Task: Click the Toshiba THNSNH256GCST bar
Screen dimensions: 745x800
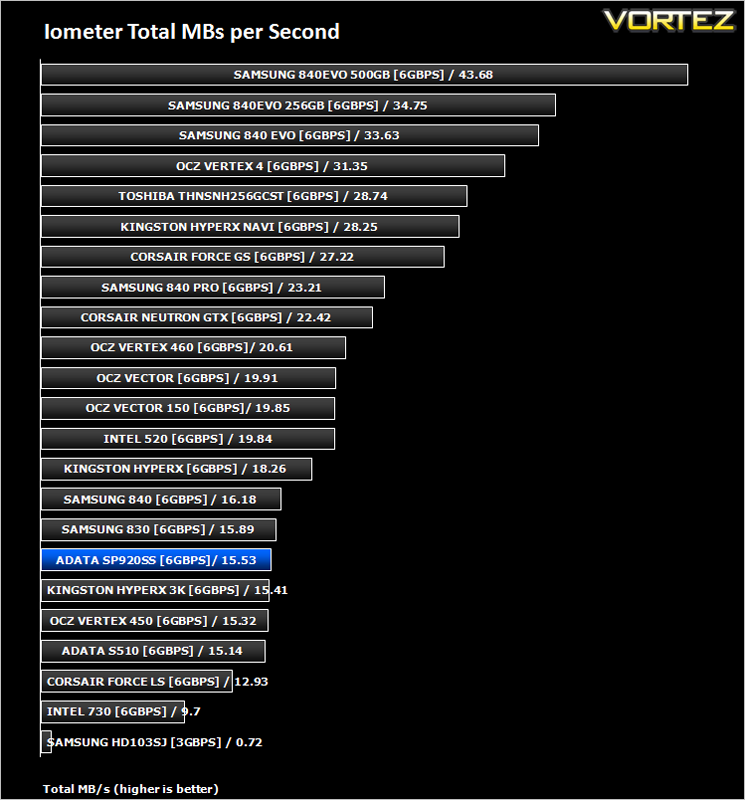Action: [x=254, y=196]
